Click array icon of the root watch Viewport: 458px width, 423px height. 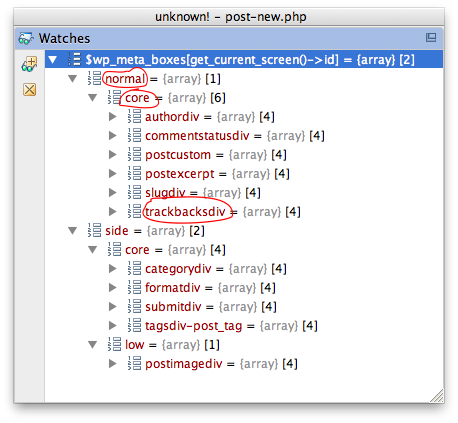[x=74, y=59]
